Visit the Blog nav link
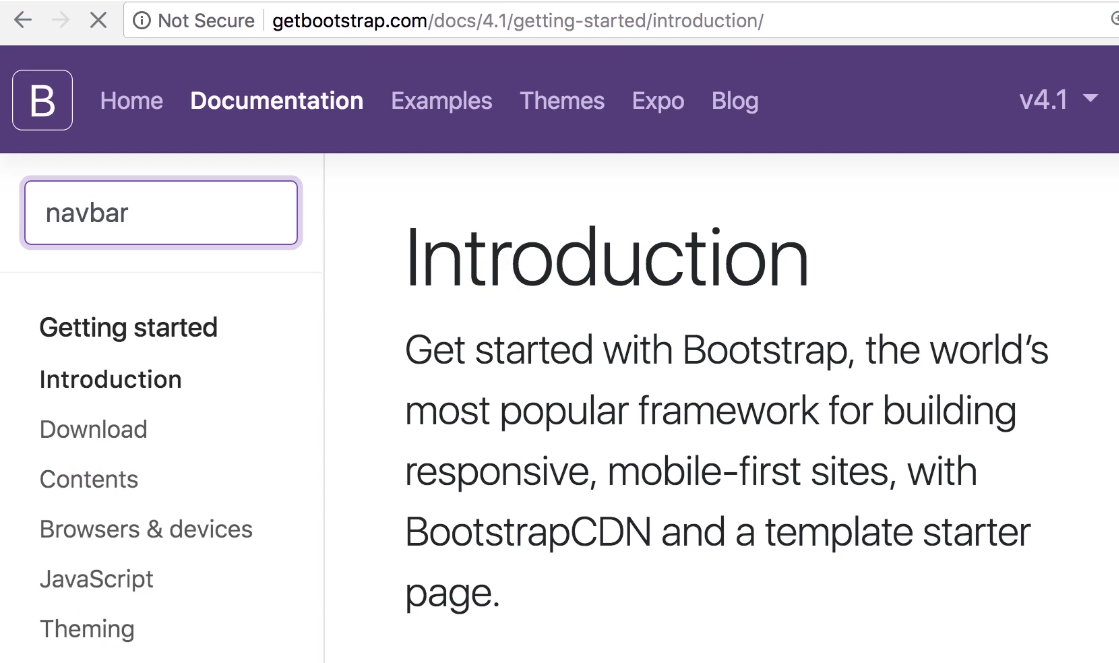Screen dimensions: 1119x663 (735, 101)
